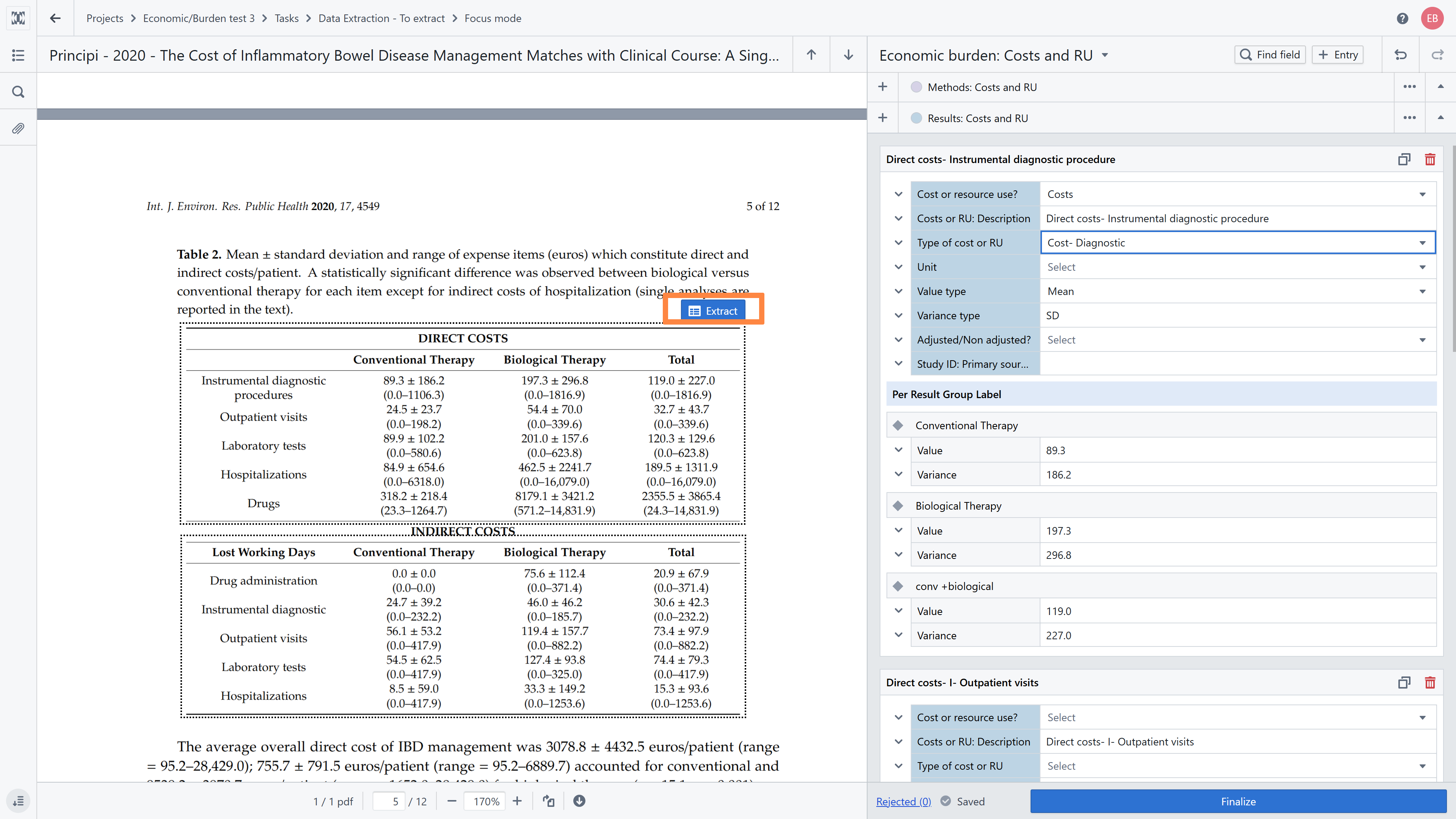Go to the next document with the down arrow
1456x819 pixels.
pos(849,55)
